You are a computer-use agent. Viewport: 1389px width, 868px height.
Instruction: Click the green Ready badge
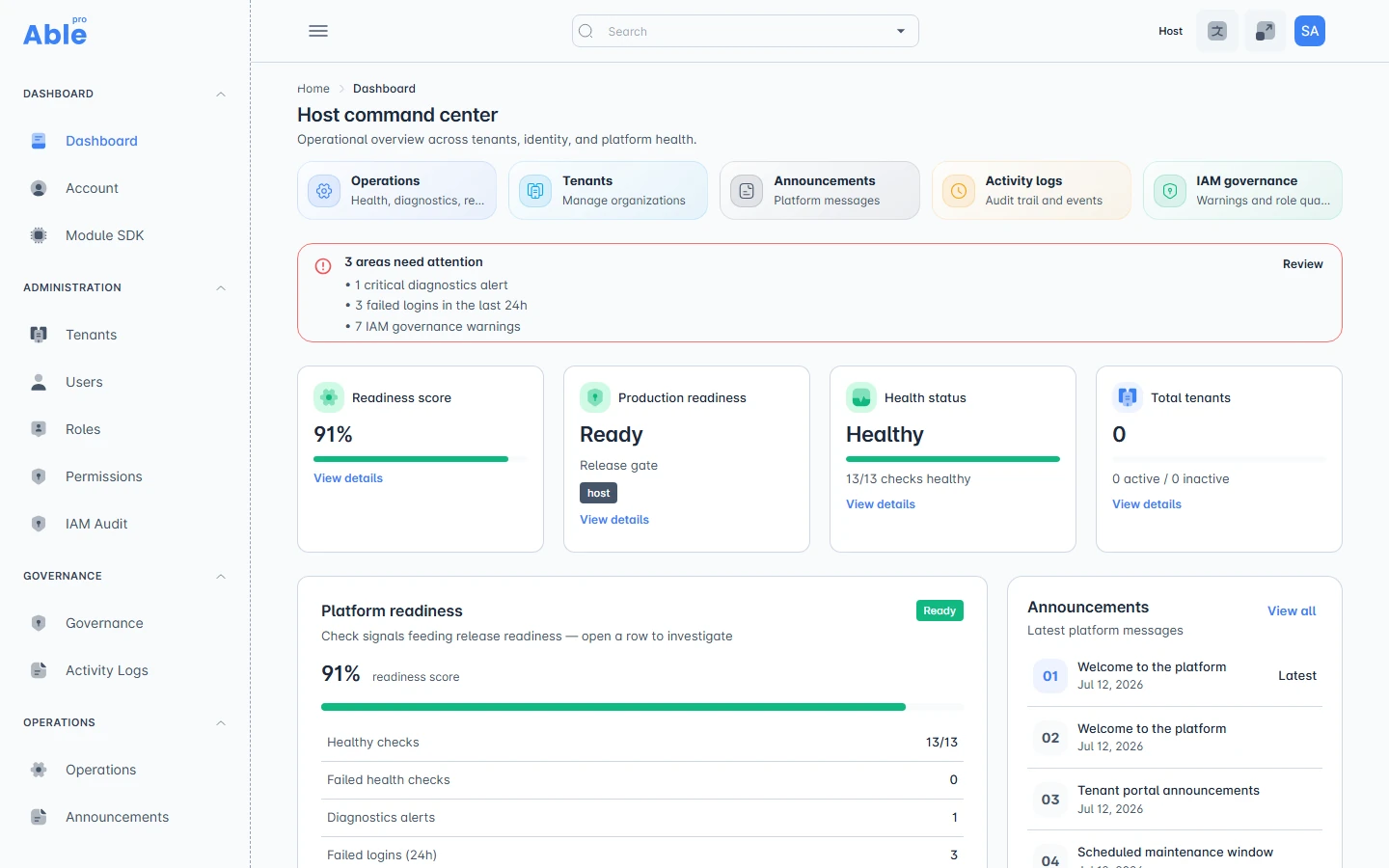tap(940, 610)
